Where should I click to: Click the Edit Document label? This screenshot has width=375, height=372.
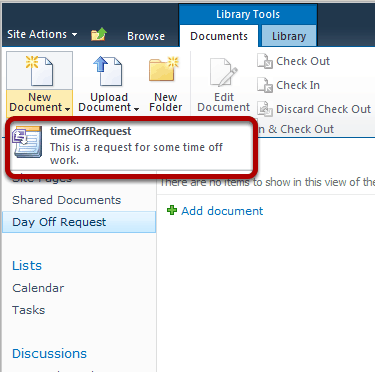[x=224, y=102]
